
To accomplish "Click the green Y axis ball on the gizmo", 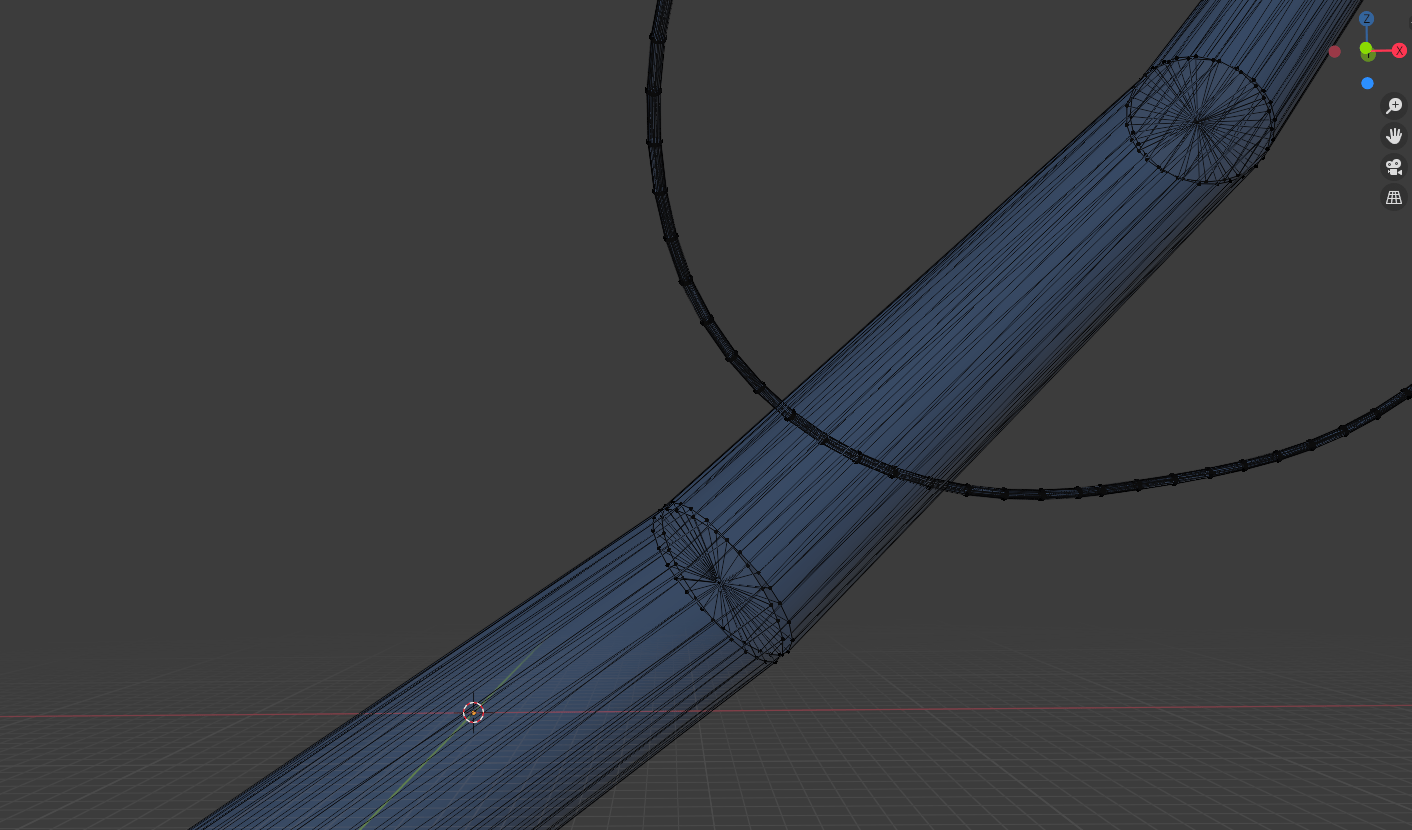I will pyautogui.click(x=1366, y=47).
